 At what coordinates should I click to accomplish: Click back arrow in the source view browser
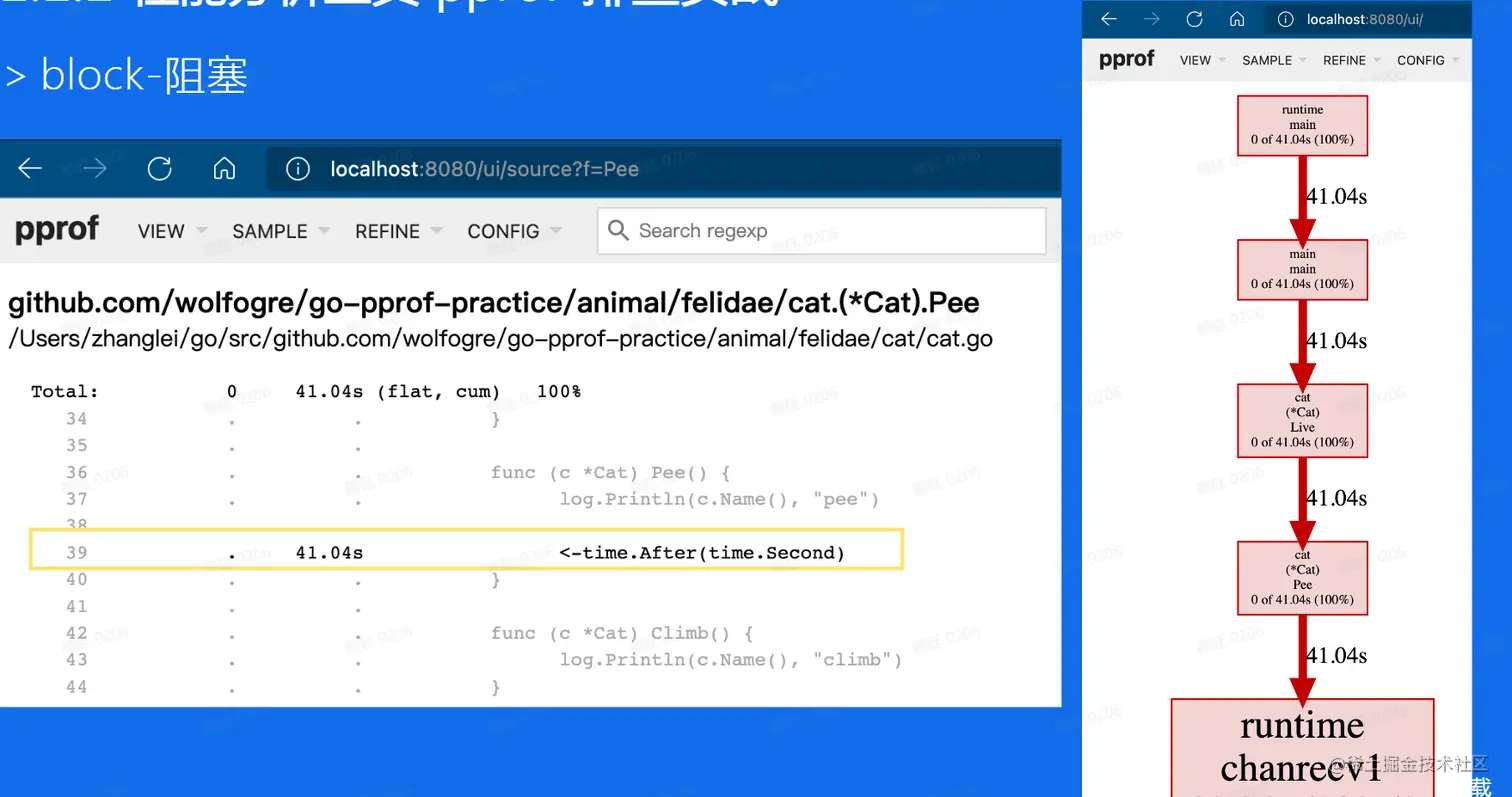click(x=30, y=169)
